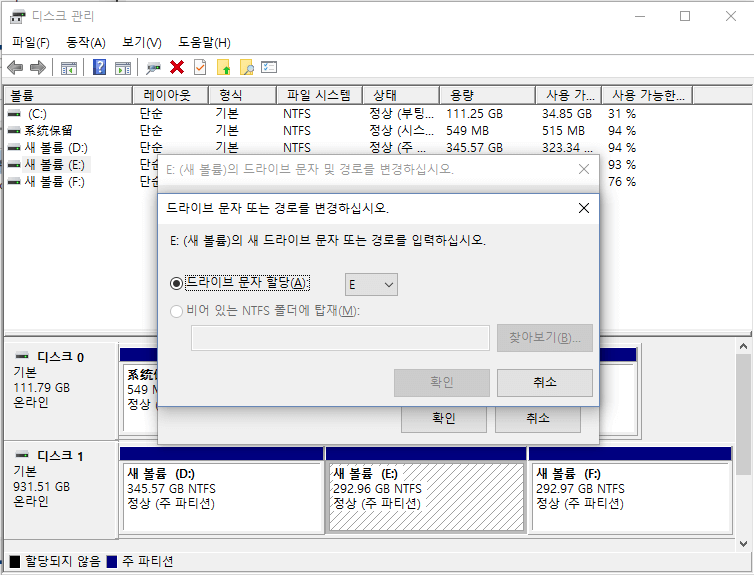Click the 디스크 0 disk icon
The width and height of the screenshot is (754, 575).
22,356
